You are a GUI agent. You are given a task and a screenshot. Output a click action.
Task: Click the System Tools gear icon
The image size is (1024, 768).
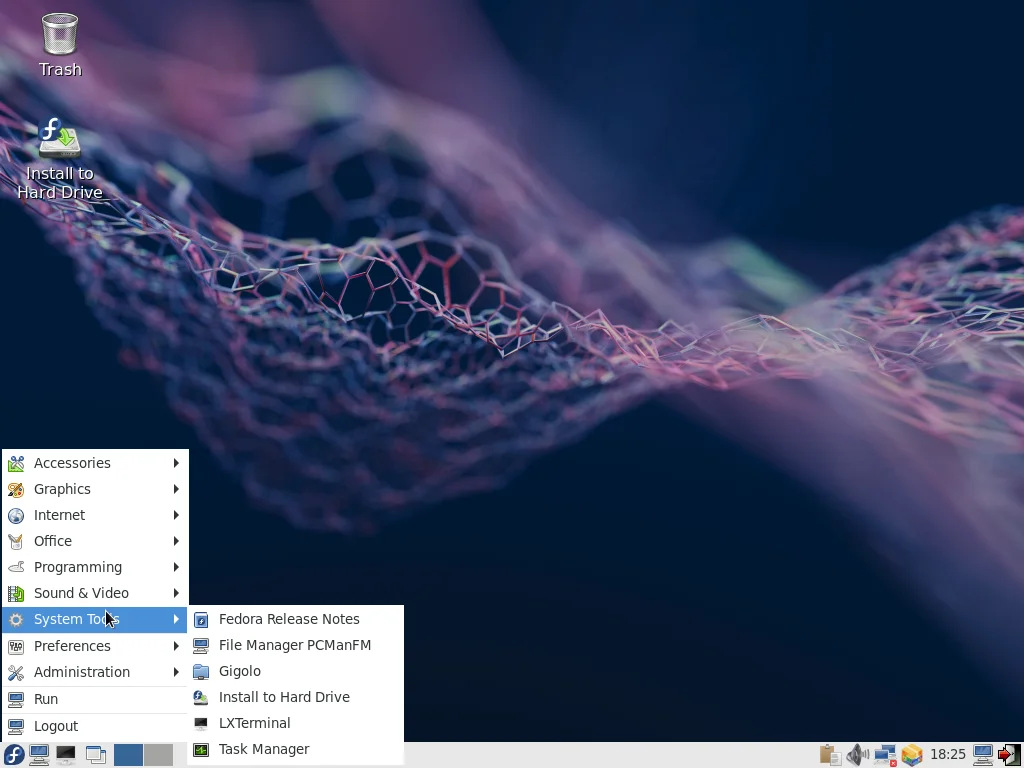[16, 620]
